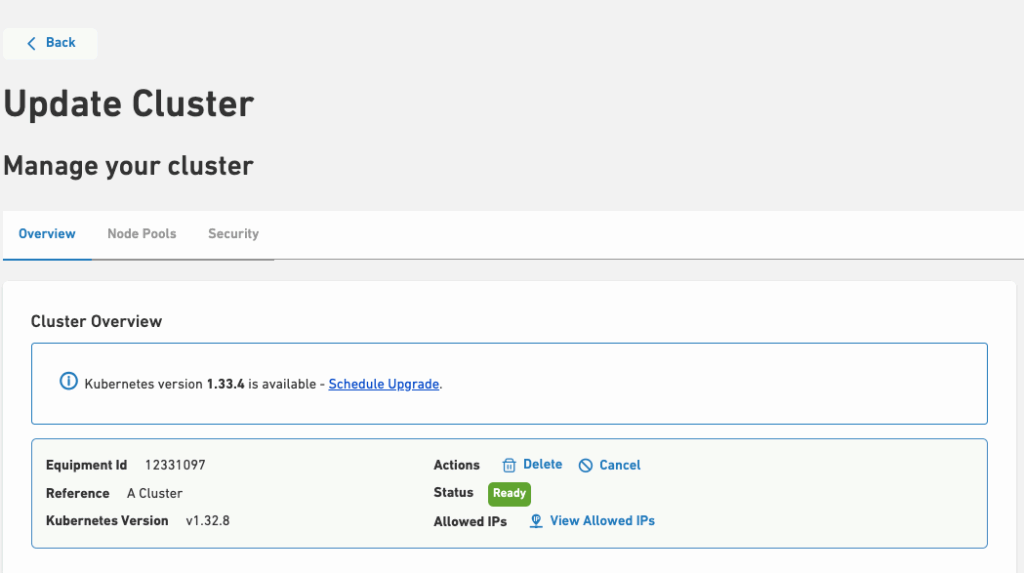Image resolution: width=1024 pixels, height=573 pixels.
Task: Click the Equipment Id value 12331097
Action: tap(175, 465)
